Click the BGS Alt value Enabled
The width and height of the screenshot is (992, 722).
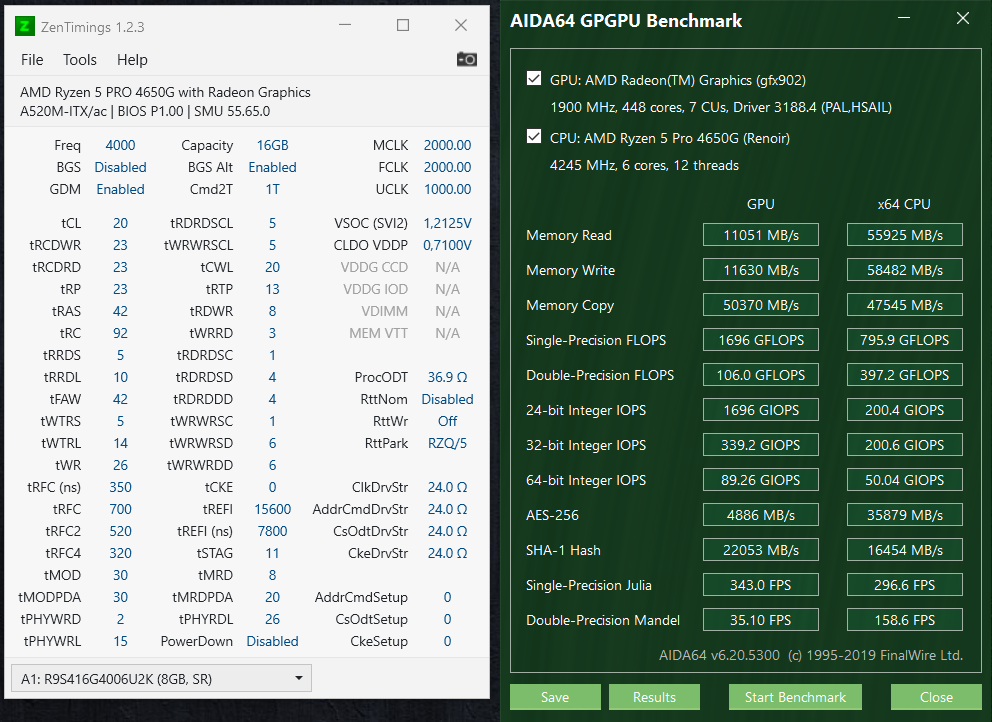click(x=272, y=167)
